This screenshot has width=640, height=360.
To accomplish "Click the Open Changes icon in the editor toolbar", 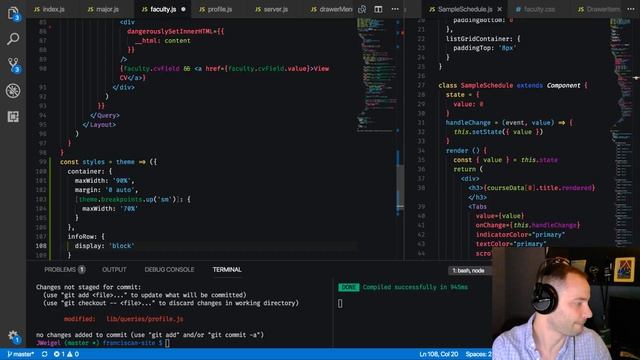I will pos(362,9).
